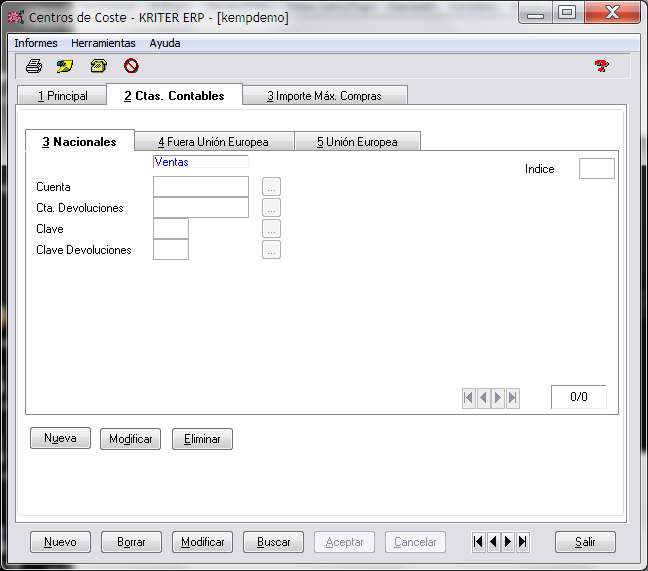The height and width of the screenshot is (571, 648).
Task: Click the Cta. Devoluciones input field
Action: 201,207
